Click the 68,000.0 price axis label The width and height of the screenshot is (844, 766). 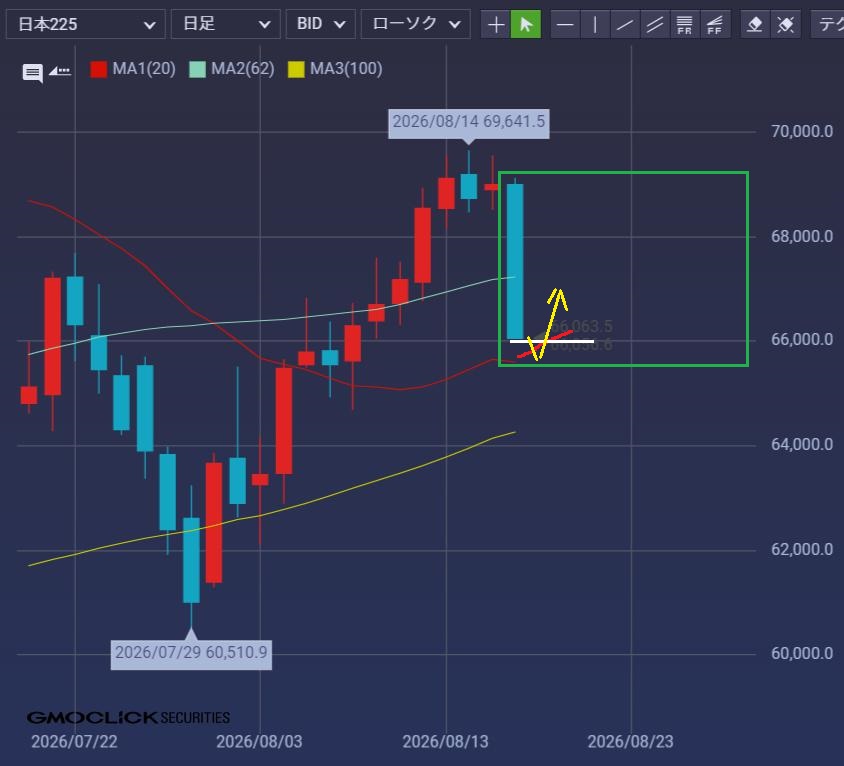[x=801, y=236]
